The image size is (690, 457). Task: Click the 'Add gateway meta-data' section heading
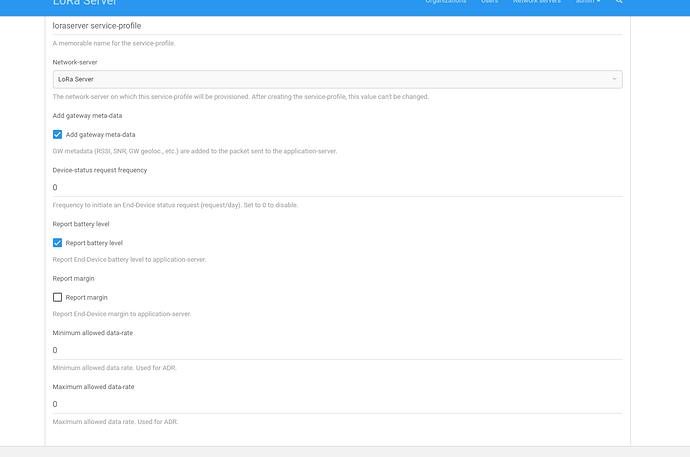(87, 116)
